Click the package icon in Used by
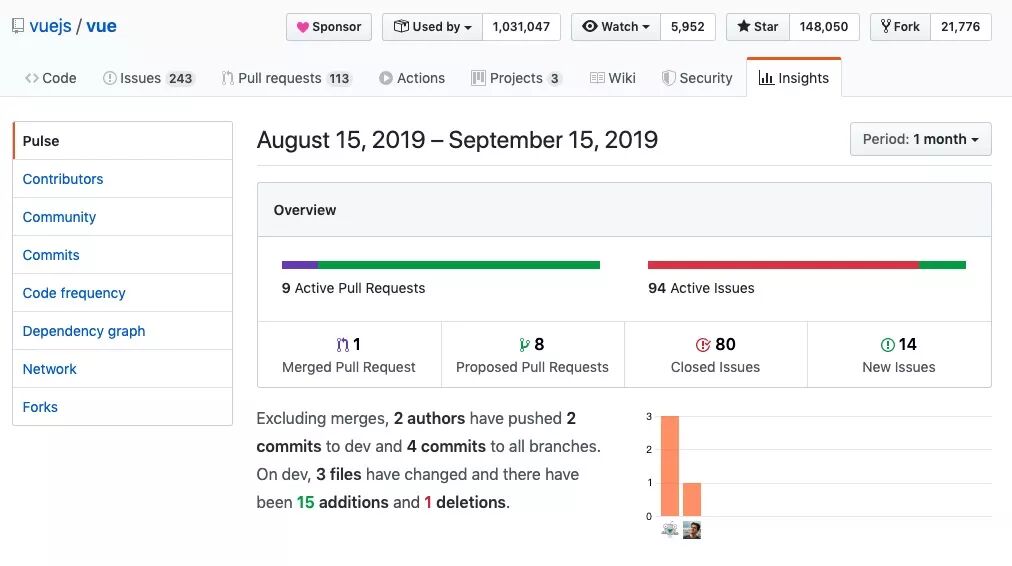The height and width of the screenshot is (566, 1012). (401, 26)
